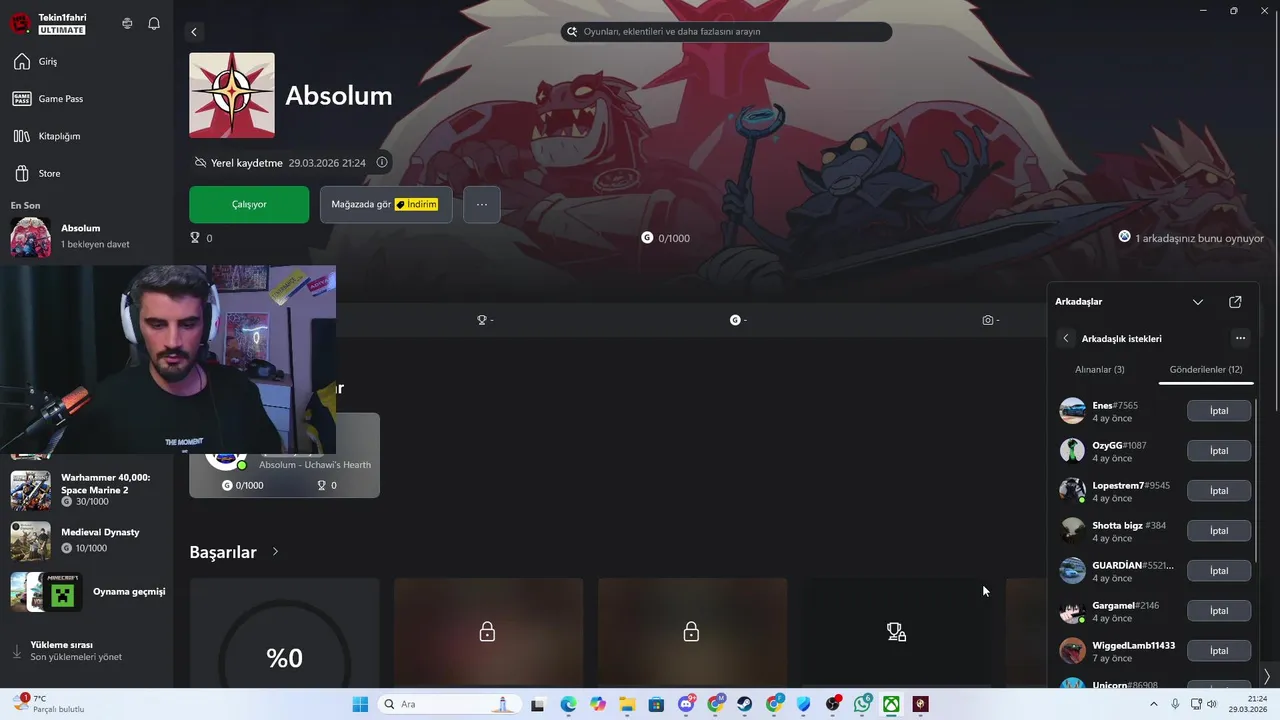Switch to Gönderilenler (12) tab

1206,370
